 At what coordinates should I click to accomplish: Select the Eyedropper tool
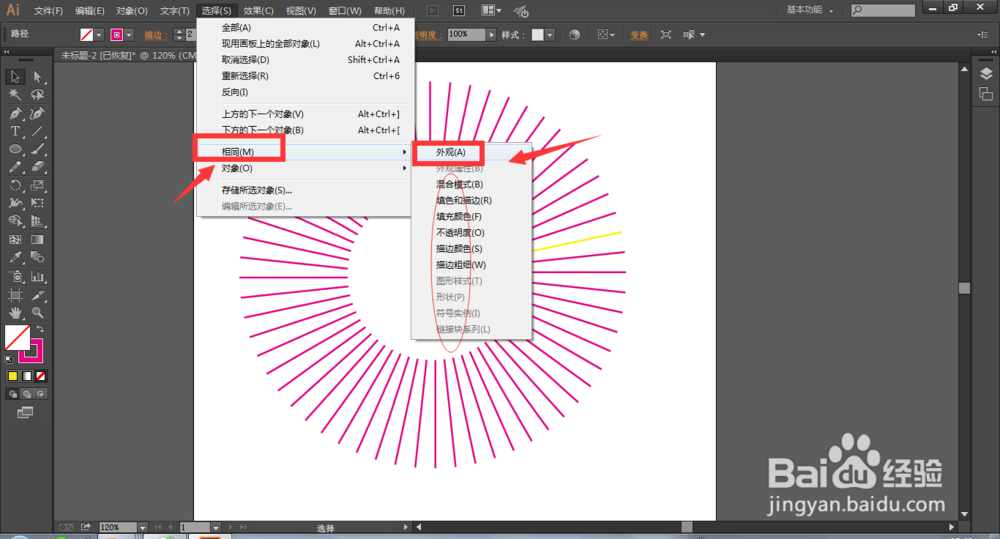pyautogui.click(x=15, y=258)
